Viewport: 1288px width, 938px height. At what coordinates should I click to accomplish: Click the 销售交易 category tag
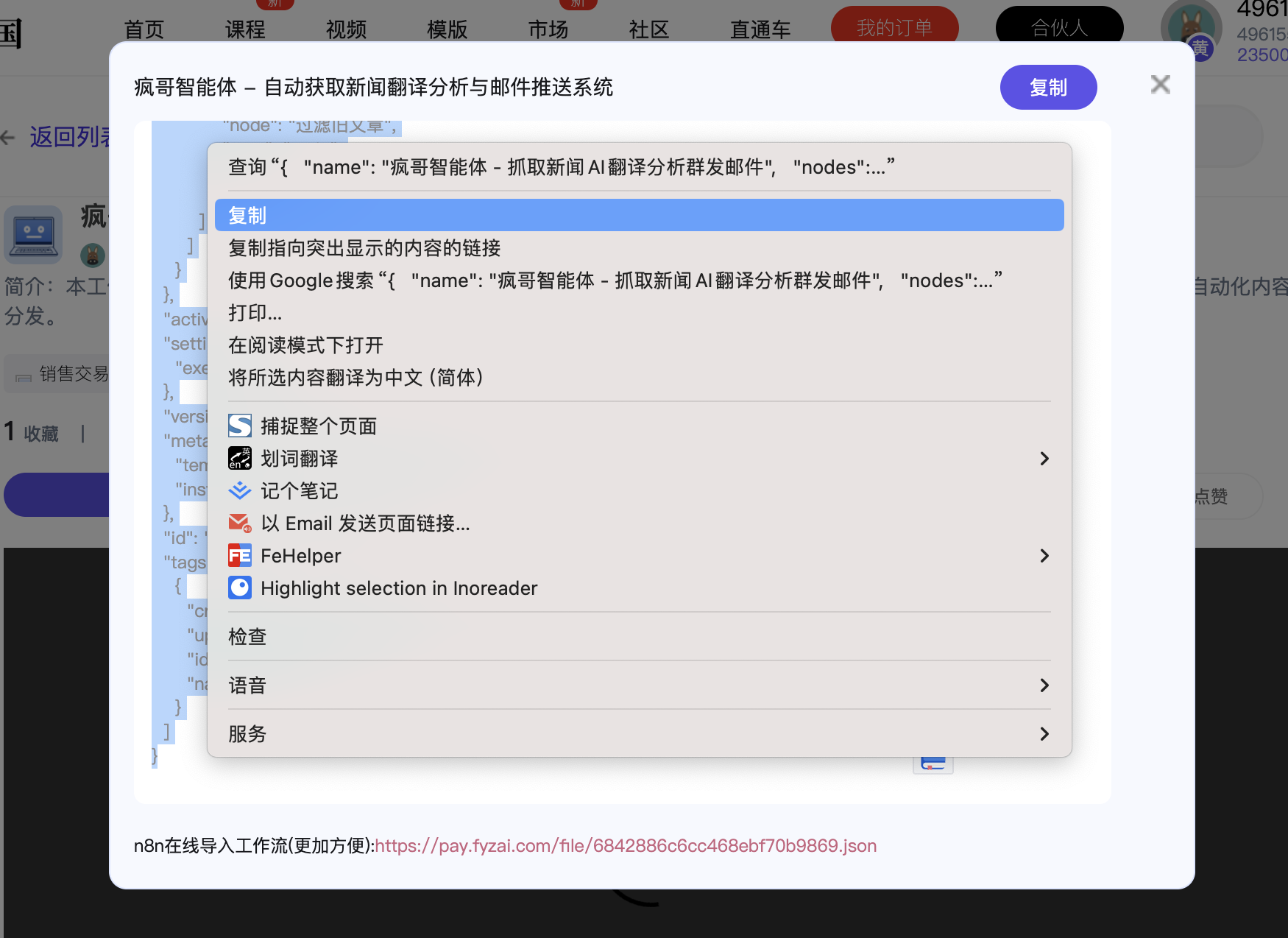[57, 374]
